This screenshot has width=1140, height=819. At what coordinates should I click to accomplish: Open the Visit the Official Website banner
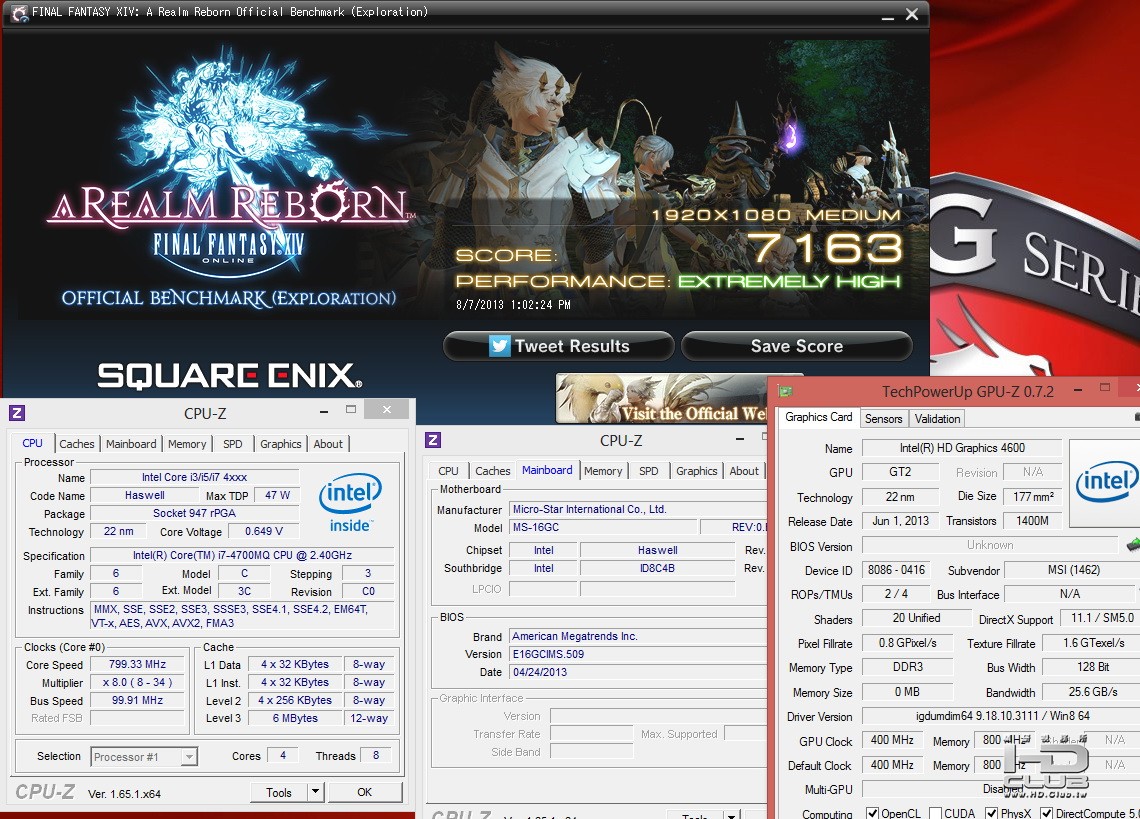pos(662,399)
